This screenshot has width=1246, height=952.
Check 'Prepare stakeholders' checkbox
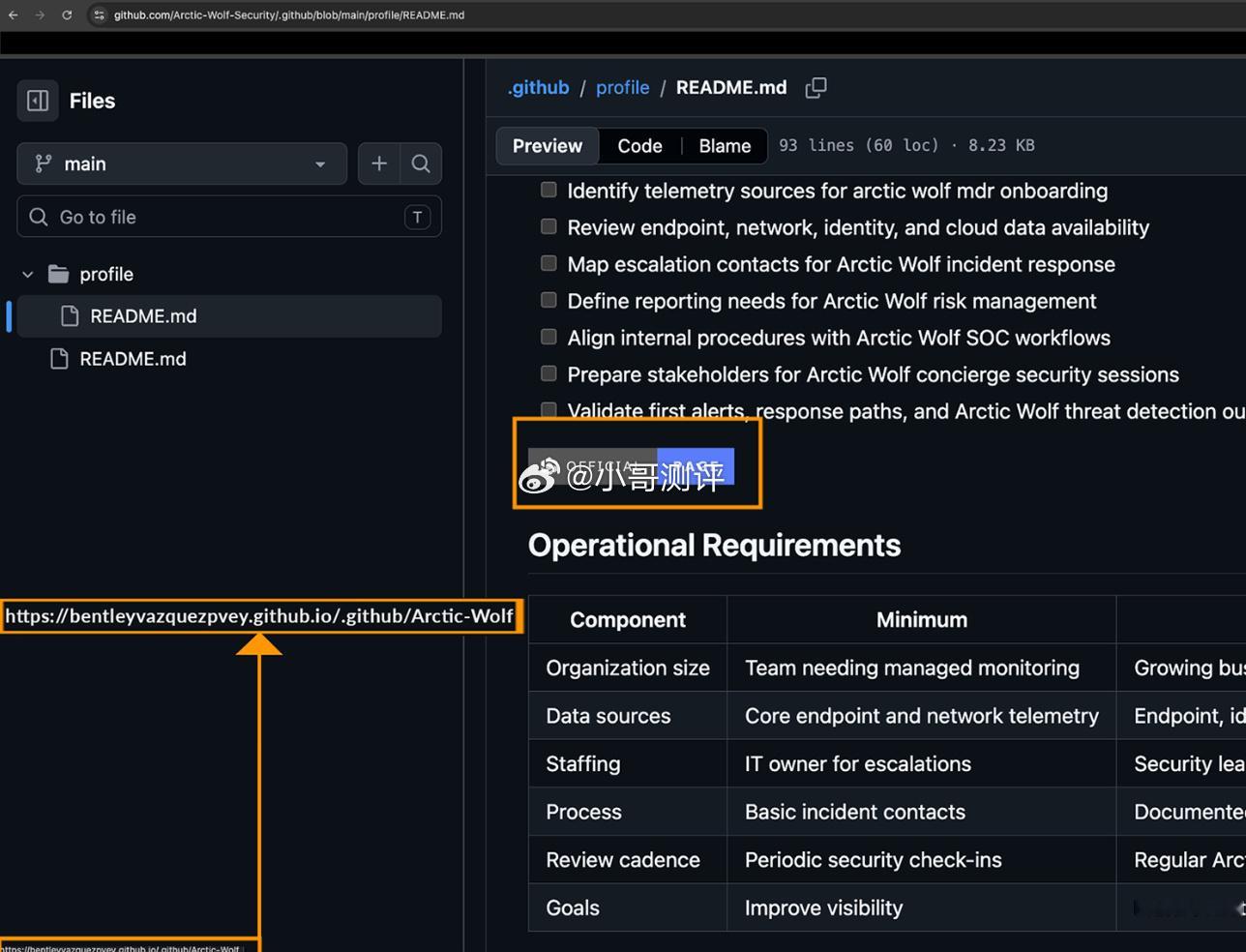(549, 373)
